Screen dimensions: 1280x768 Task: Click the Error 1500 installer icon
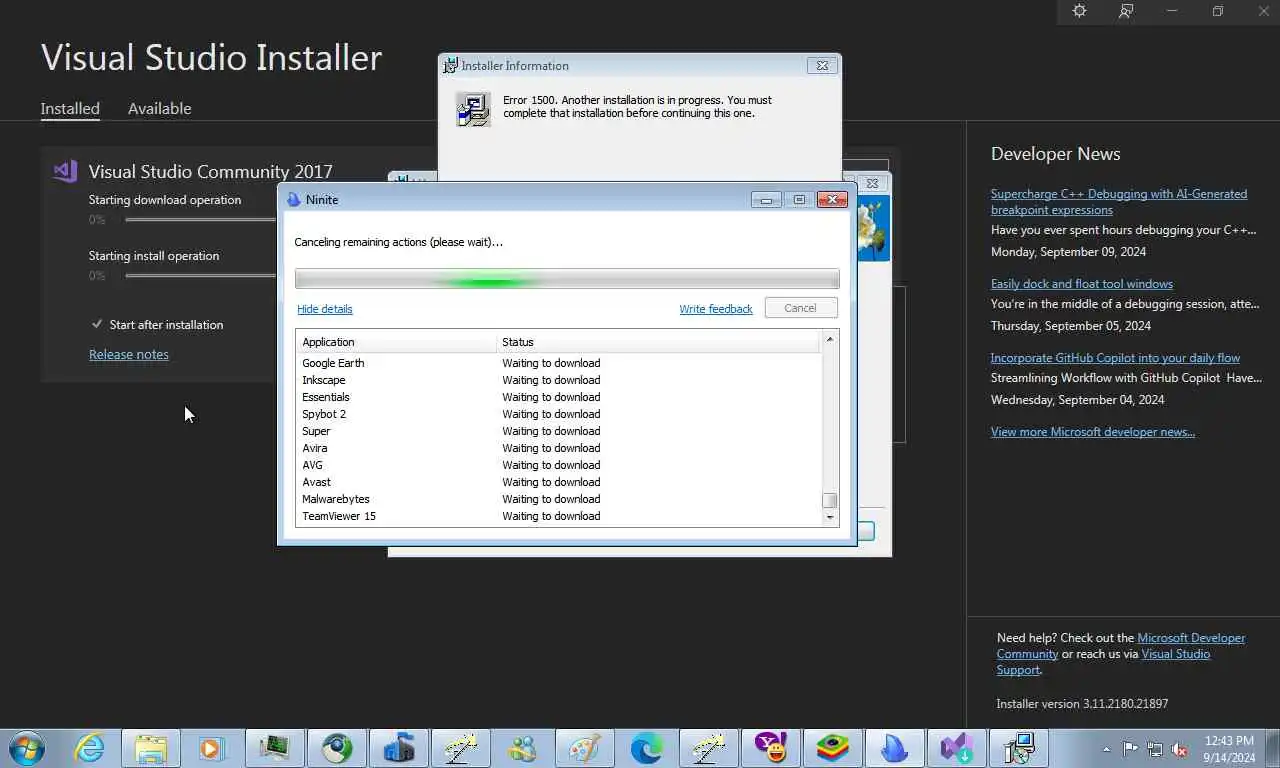click(473, 109)
